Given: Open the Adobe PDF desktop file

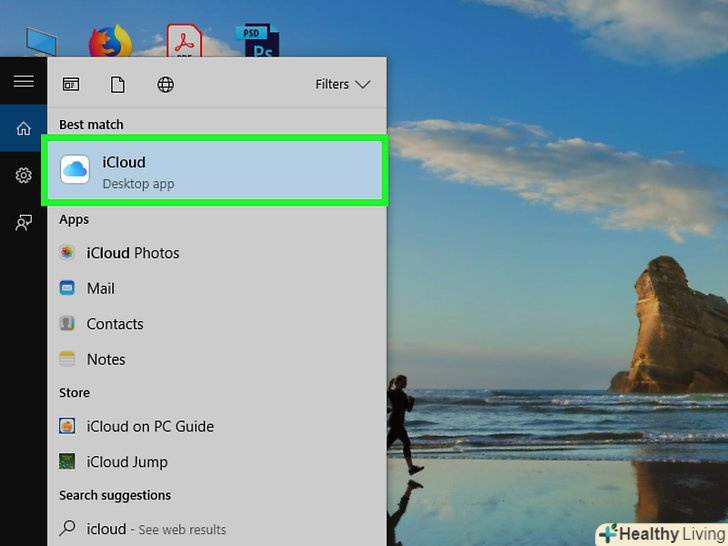Looking at the screenshot, I should (x=184, y=40).
